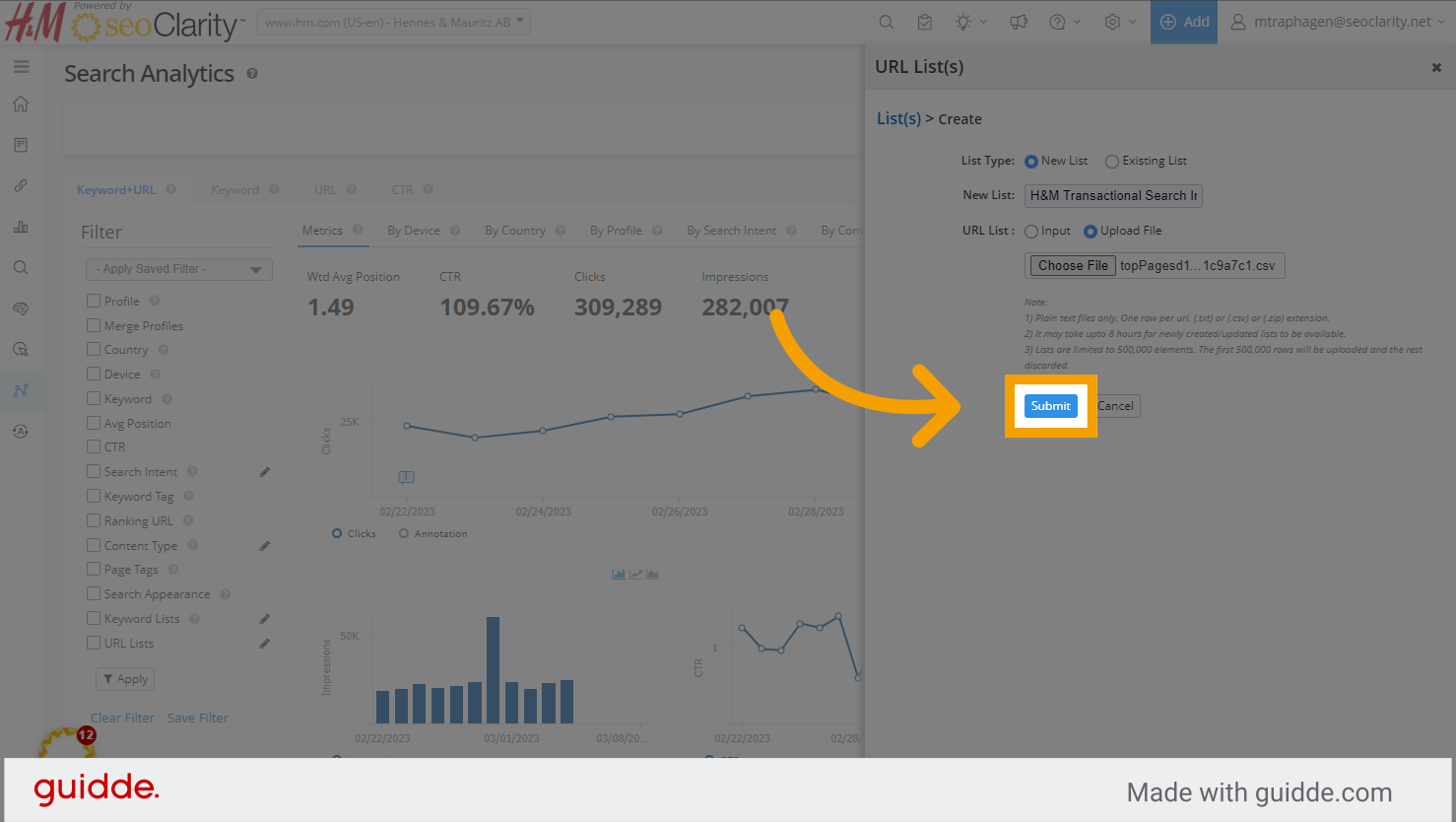Image resolution: width=1456 pixels, height=822 pixels.
Task: Click the New List name input field
Action: [1113, 196]
